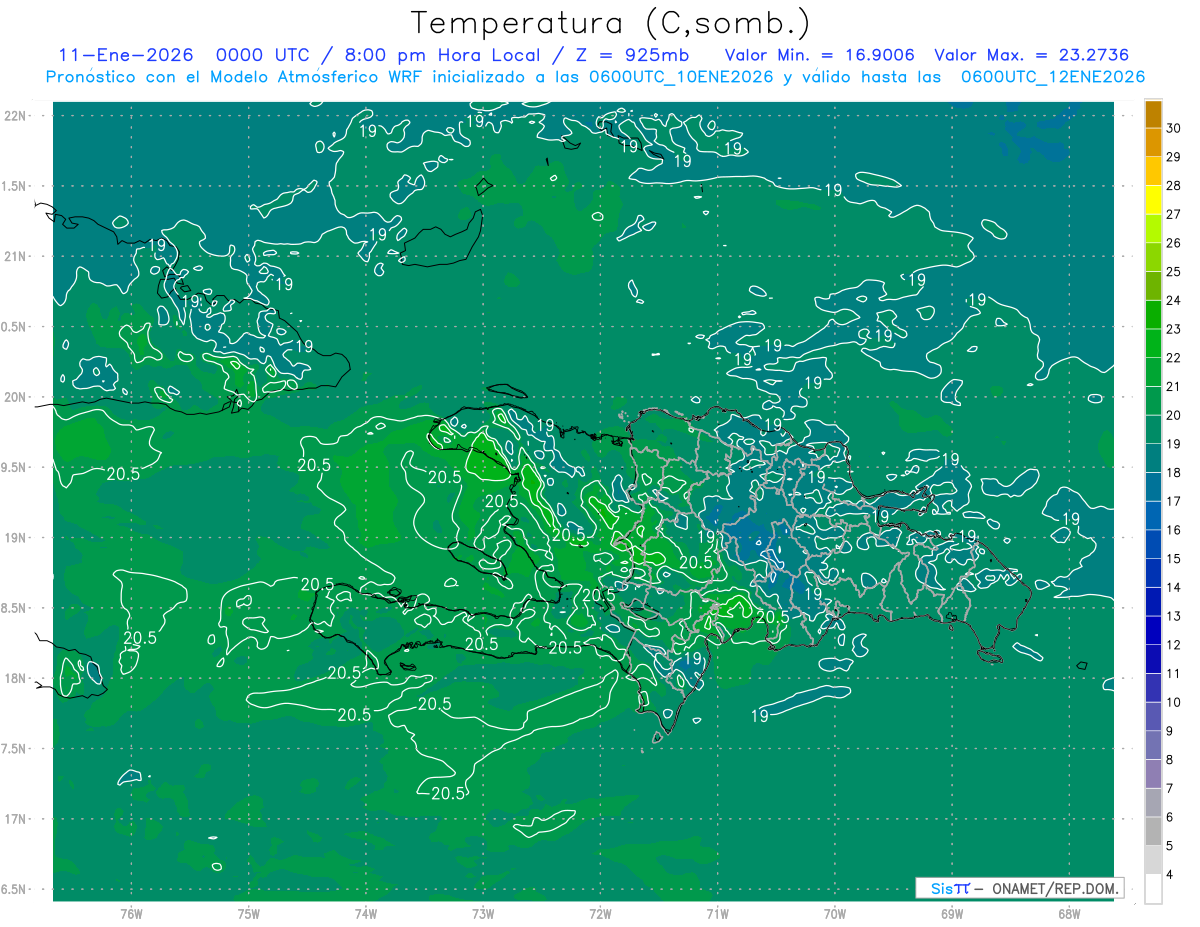Click the longitude axis label "73W"

[x=483, y=914]
